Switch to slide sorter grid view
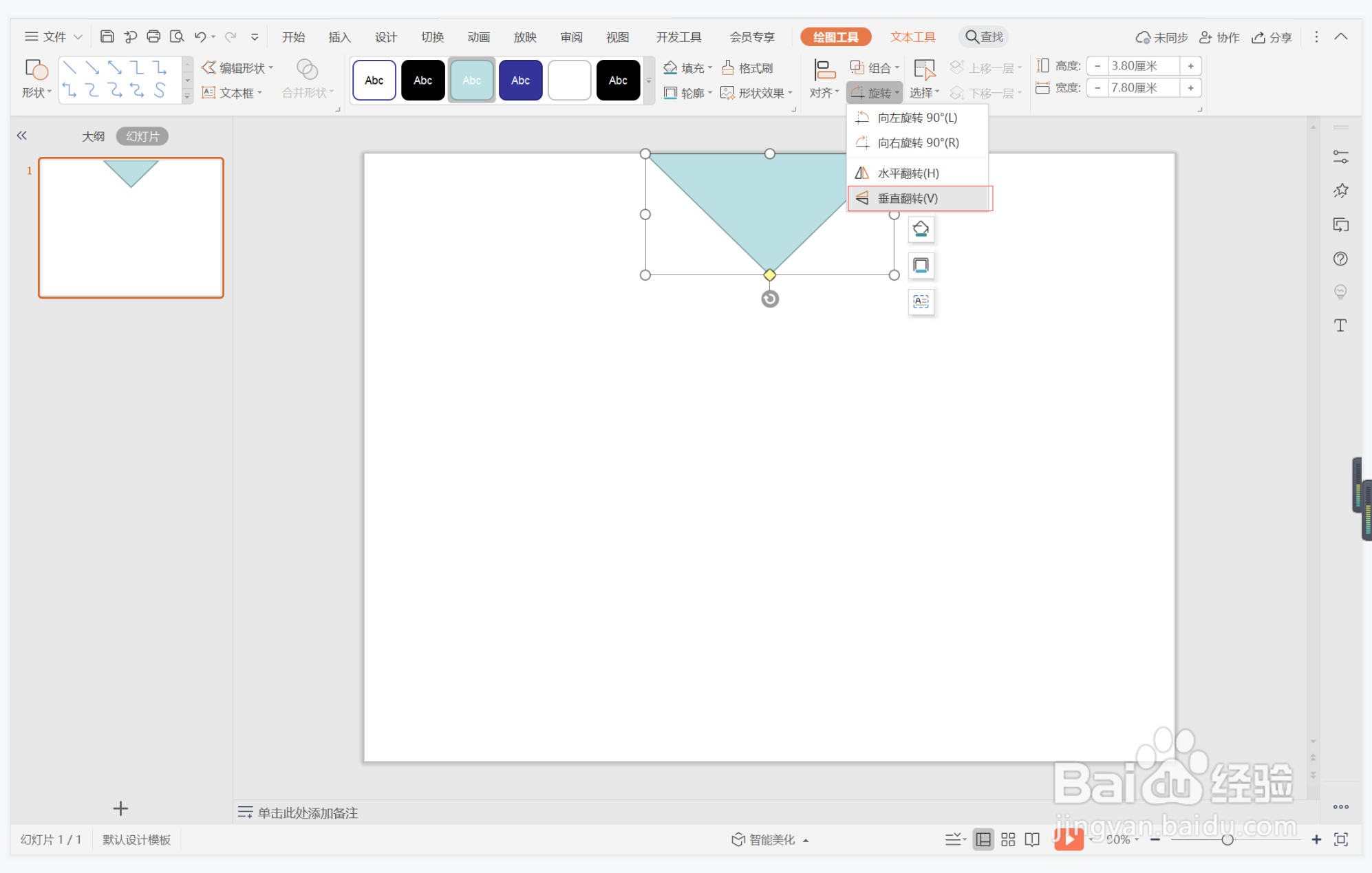This screenshot has width=1372, height=873. click(1008, 839)
